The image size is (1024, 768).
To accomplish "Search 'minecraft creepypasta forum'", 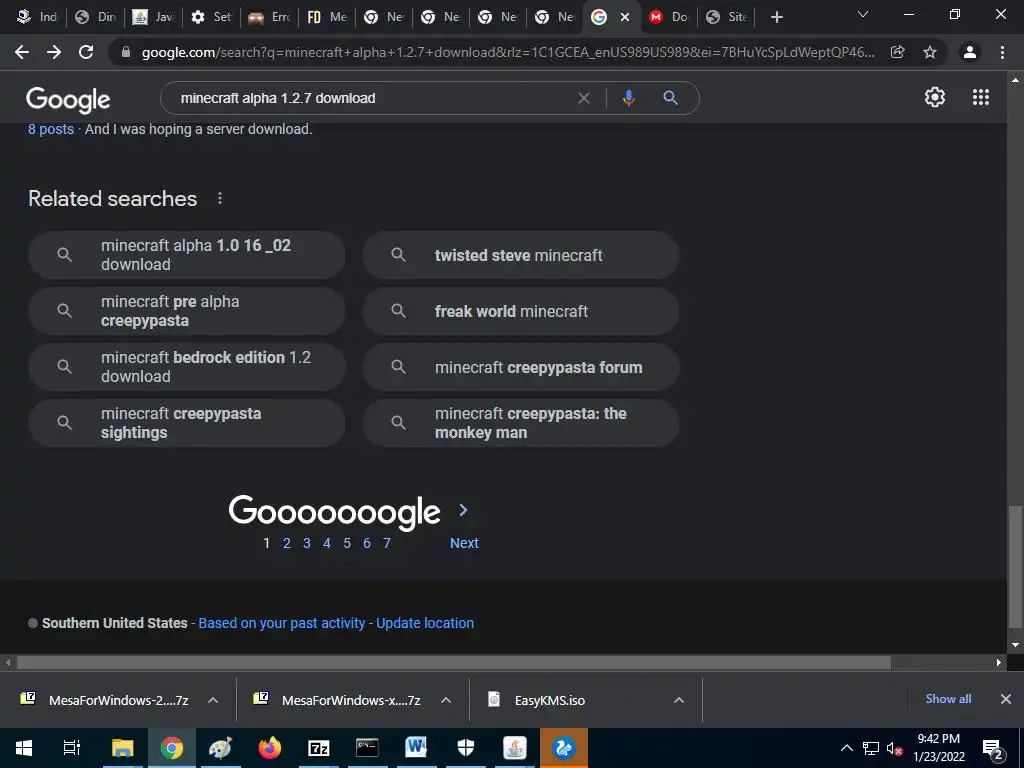I will (521, 367).
